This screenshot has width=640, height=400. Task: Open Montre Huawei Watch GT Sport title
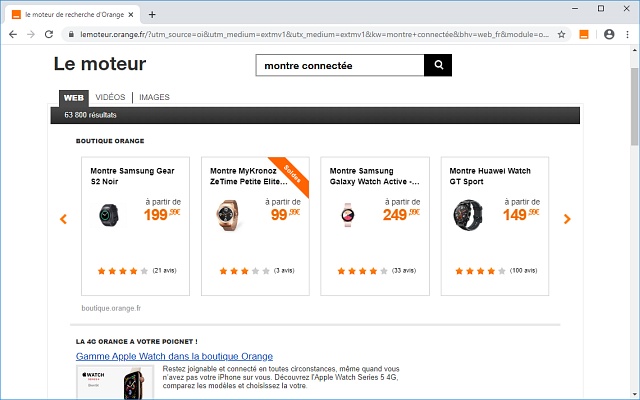[490, 176]
